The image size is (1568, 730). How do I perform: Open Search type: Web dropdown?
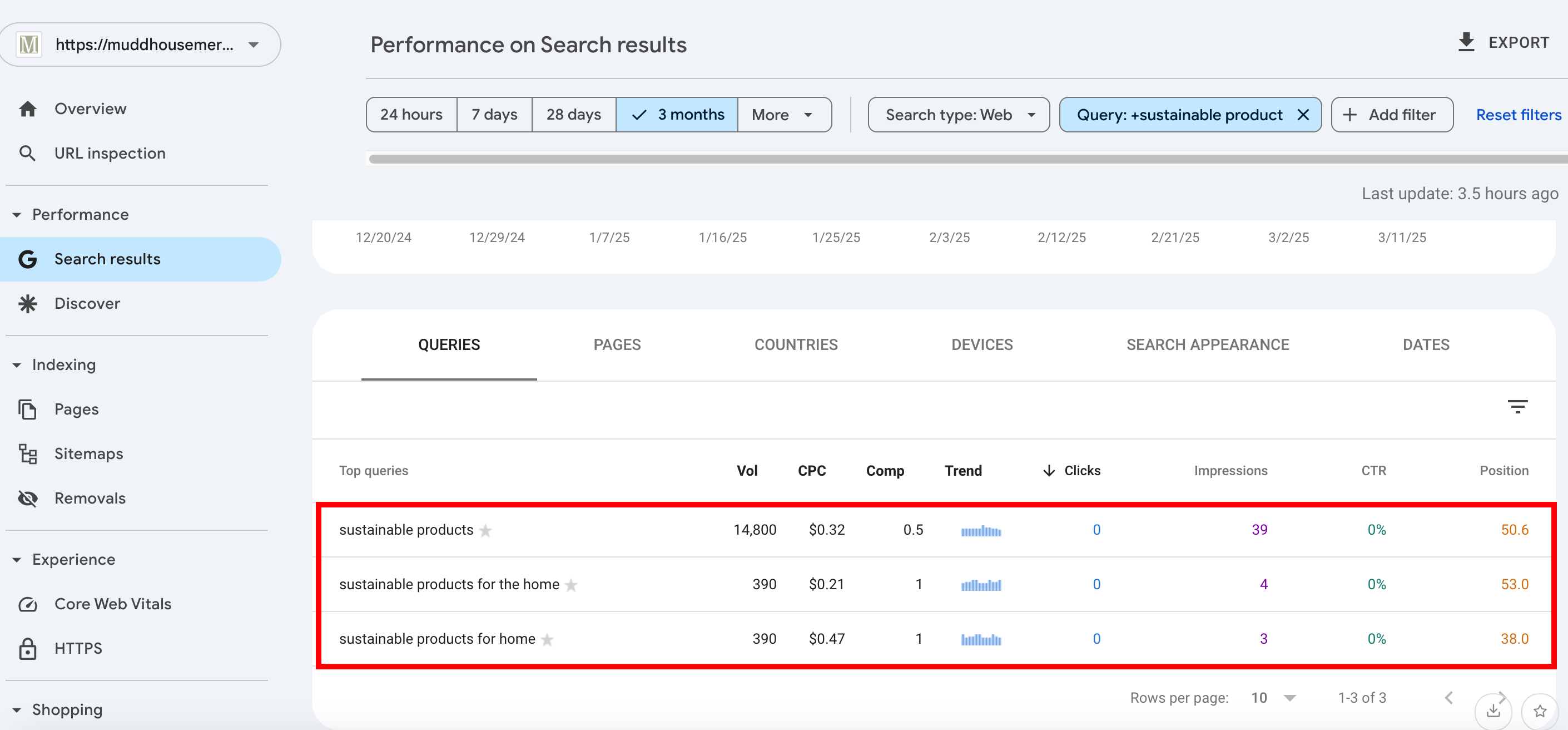958,115
